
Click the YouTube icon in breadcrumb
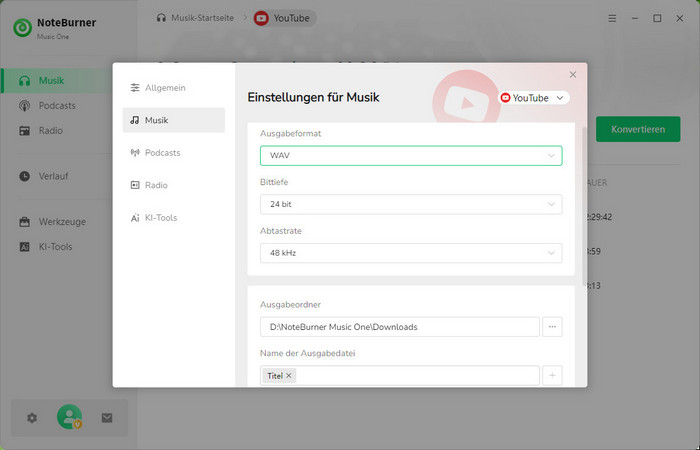[x=261, y=18]
